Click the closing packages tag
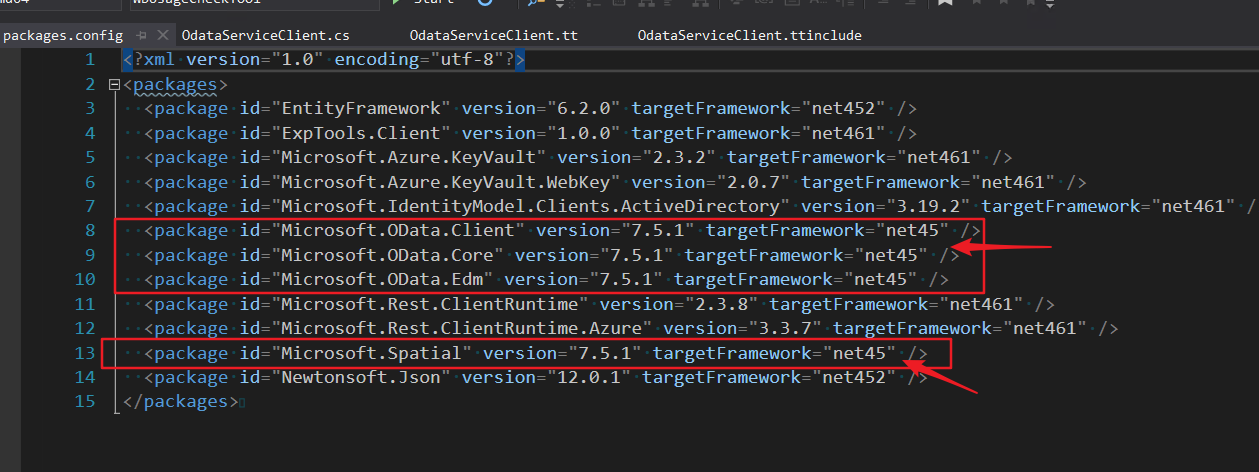1259x472 pixels. point(179,402)
